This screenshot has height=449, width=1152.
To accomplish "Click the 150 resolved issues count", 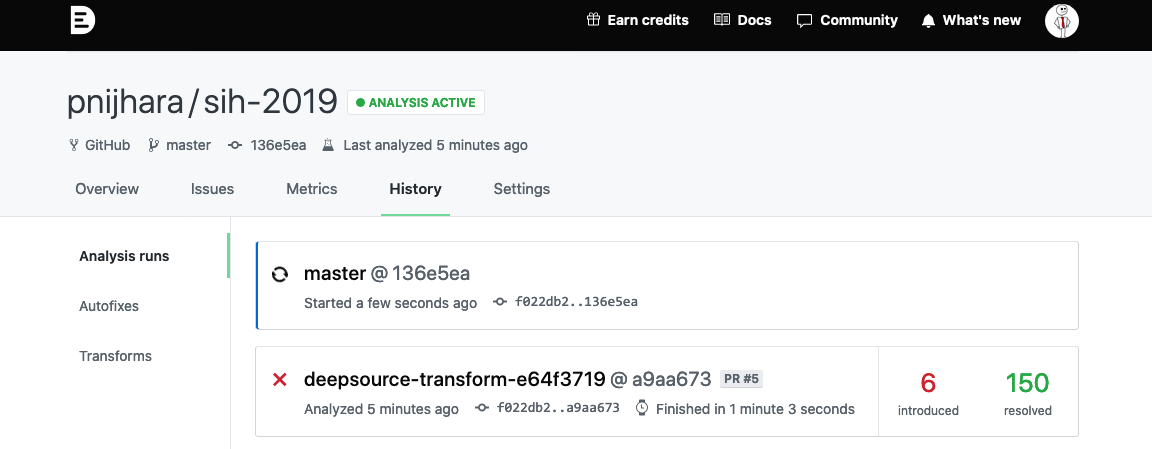I will coord(1027,383).
